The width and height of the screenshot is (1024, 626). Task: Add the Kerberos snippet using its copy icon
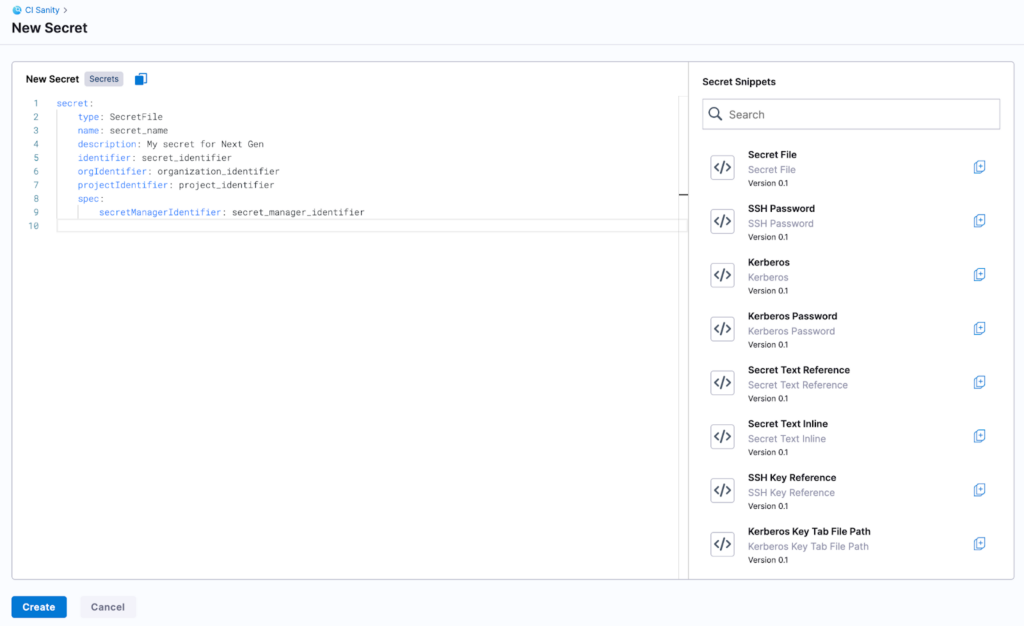tap(979, 275)
